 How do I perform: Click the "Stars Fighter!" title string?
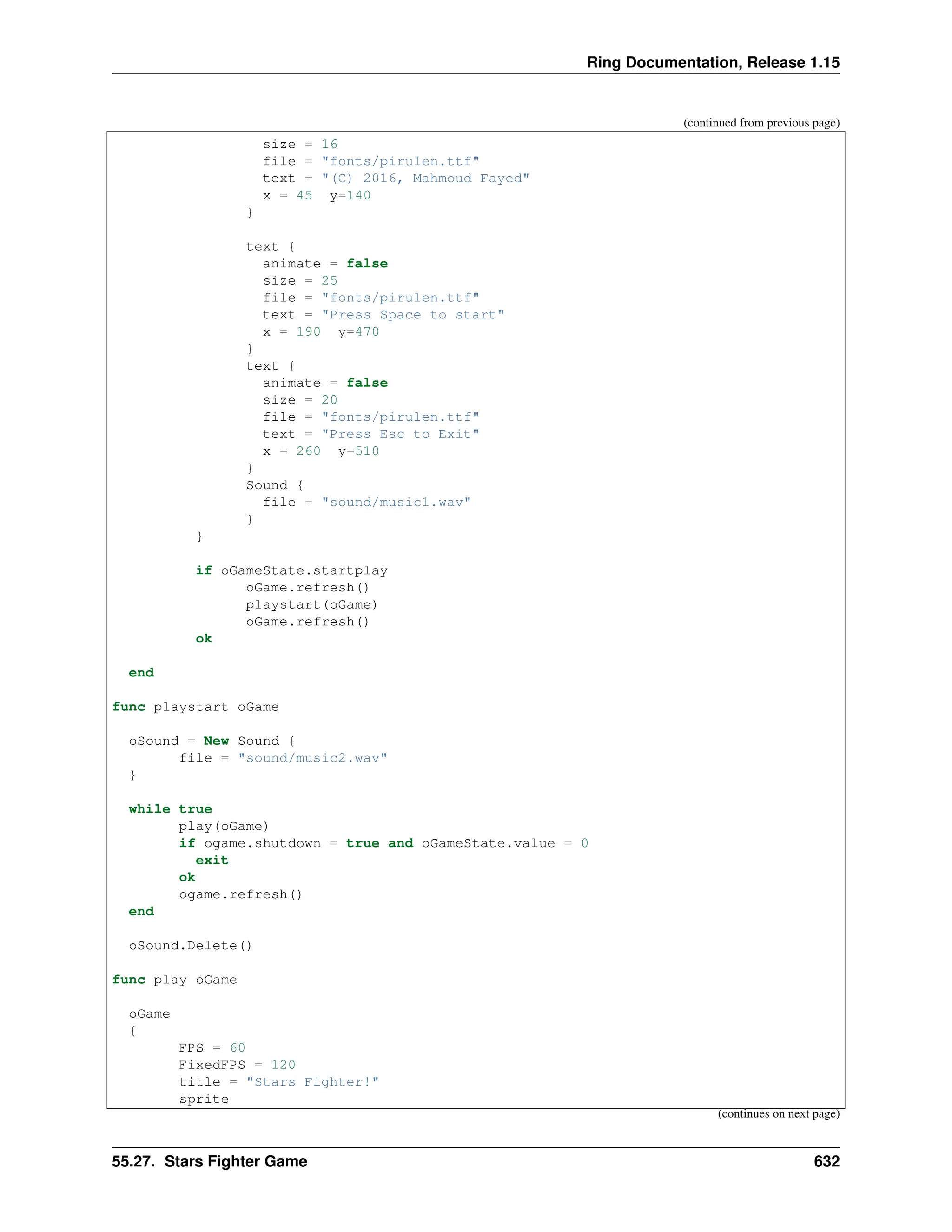pyautogui.click(x=312, y=1082)
